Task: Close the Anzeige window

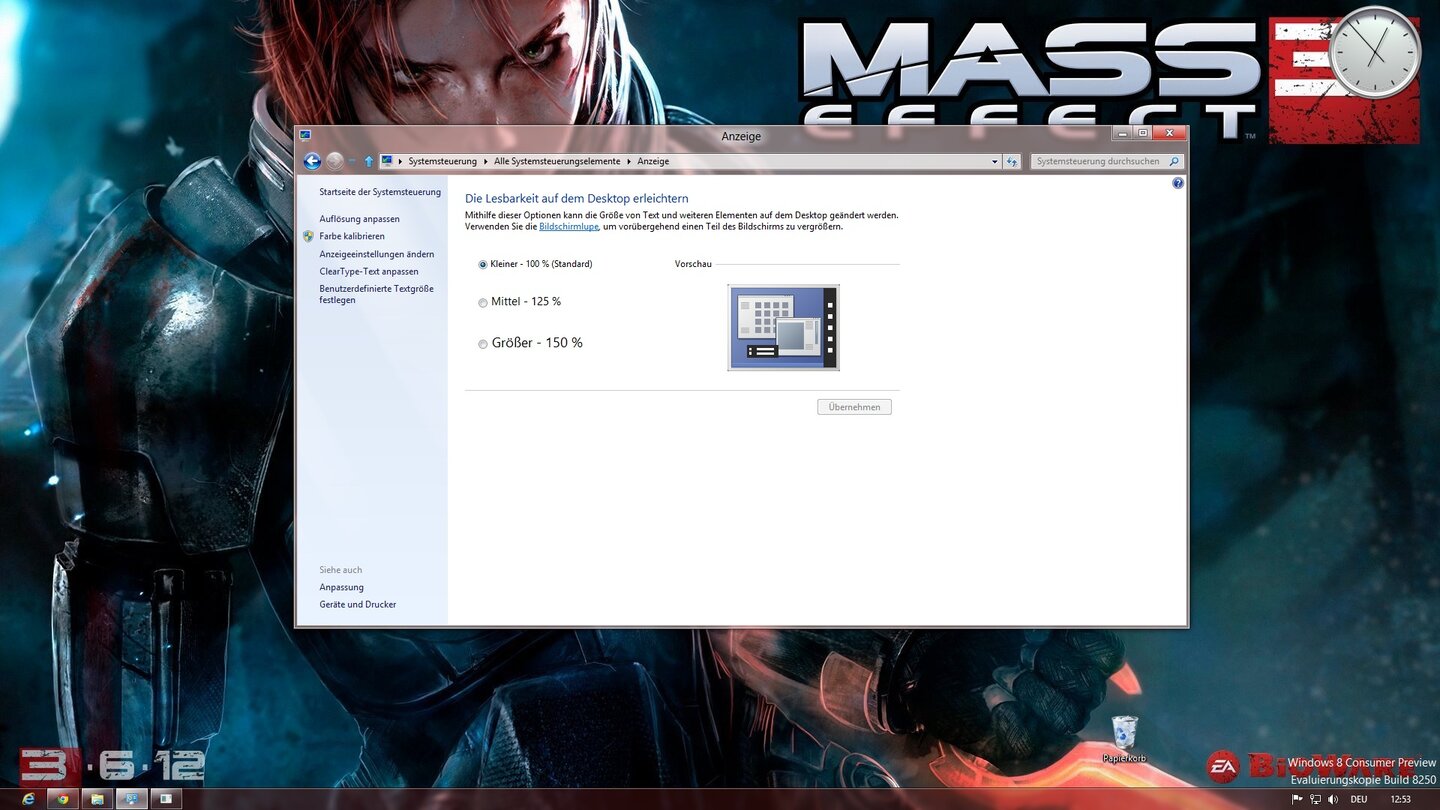Action: click(1169, 133)
